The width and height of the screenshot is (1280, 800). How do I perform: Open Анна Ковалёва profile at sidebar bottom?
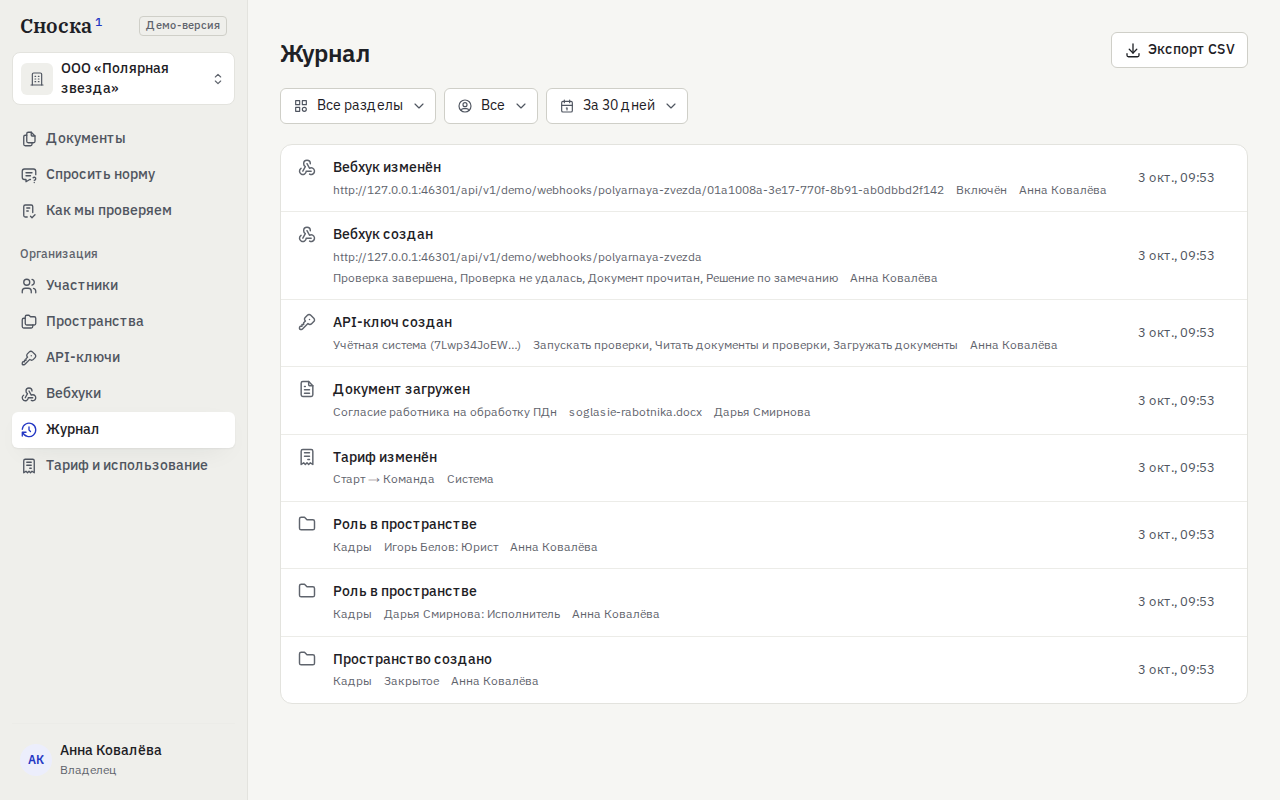tap(123, 760)
